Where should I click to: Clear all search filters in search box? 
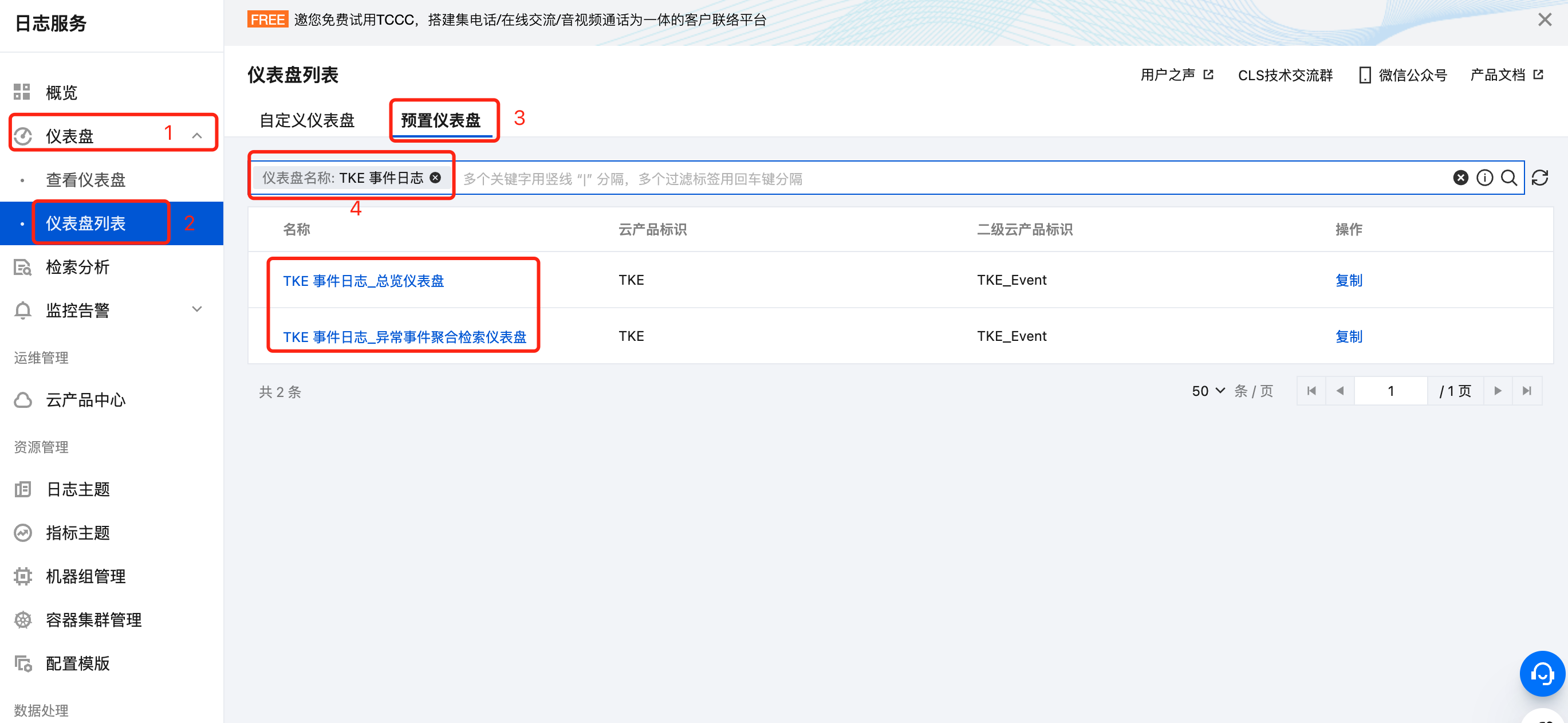[x=1460, y=177]
